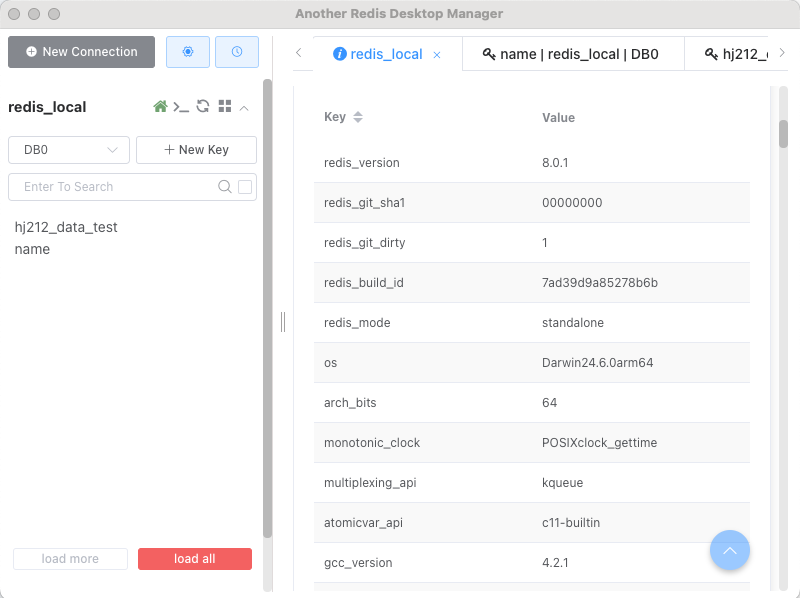Click the redis_git_sha1 row key

click(364, 203)
